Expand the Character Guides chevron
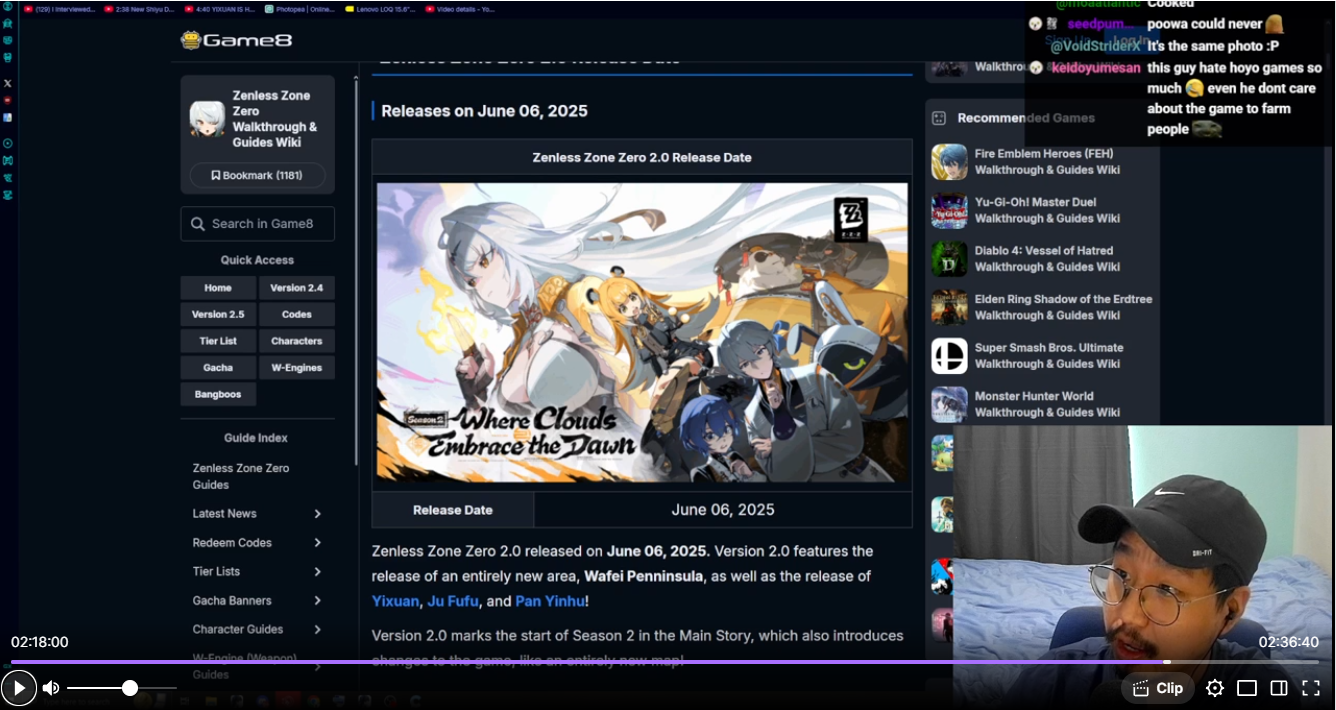 point(318,630)
